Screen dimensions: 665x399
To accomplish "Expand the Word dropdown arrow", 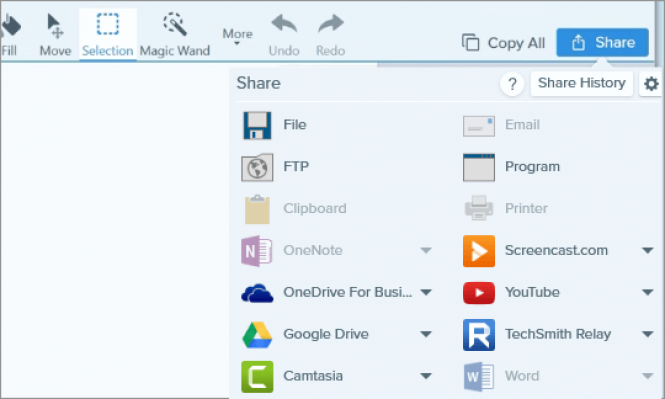I will [648, 376].
